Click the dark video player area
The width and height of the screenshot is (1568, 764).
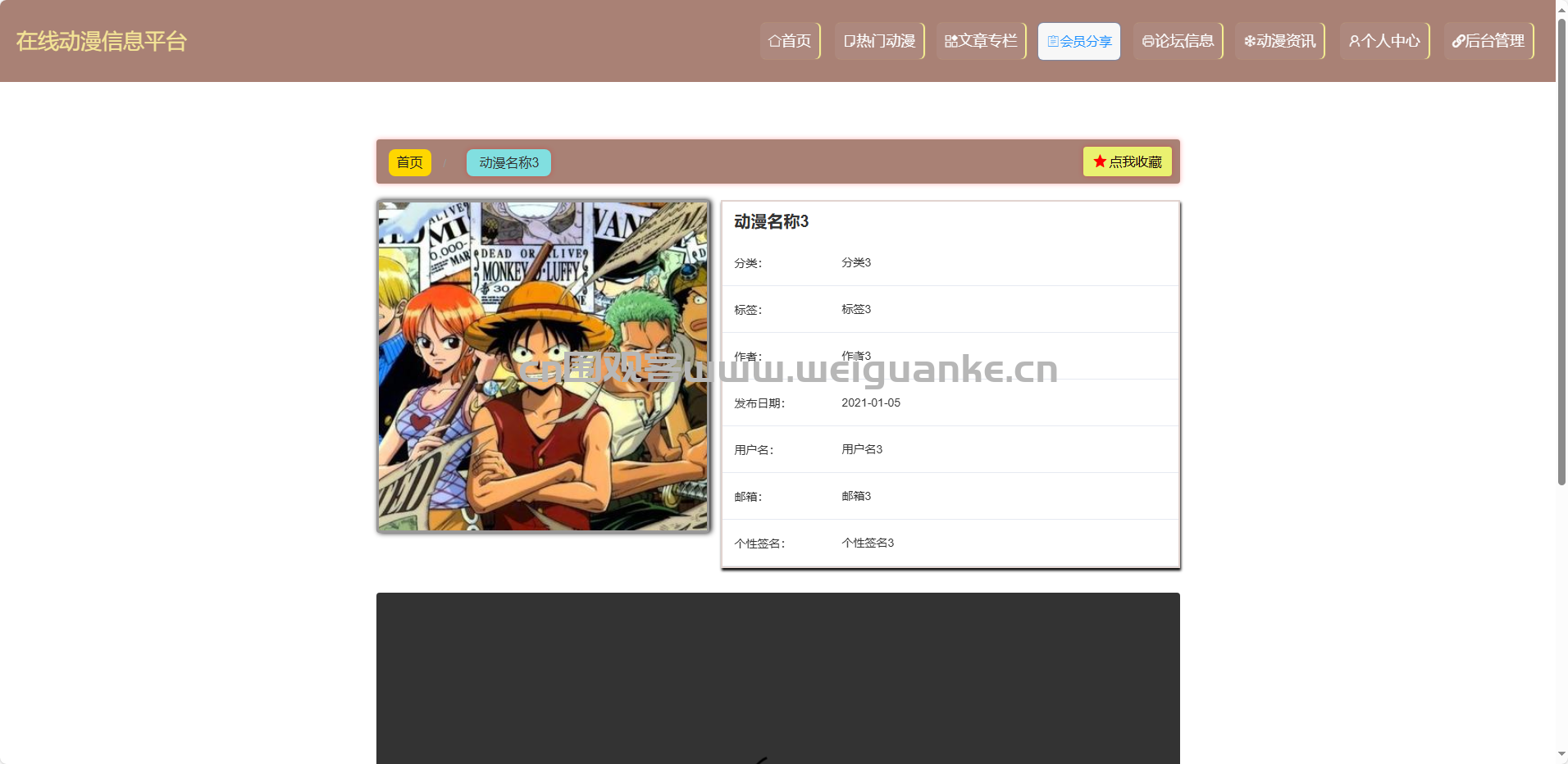click(x=777, y=678)
